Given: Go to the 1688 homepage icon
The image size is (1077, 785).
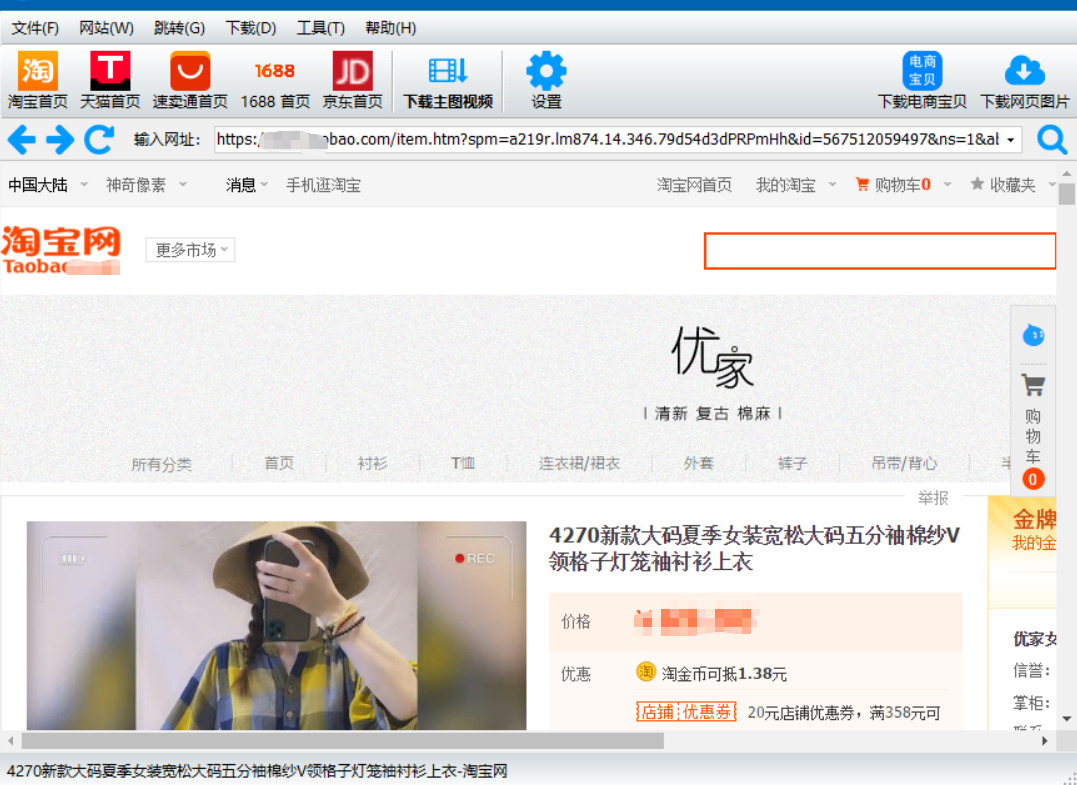Looking at the screenshot, I should (x=274, y=72).
